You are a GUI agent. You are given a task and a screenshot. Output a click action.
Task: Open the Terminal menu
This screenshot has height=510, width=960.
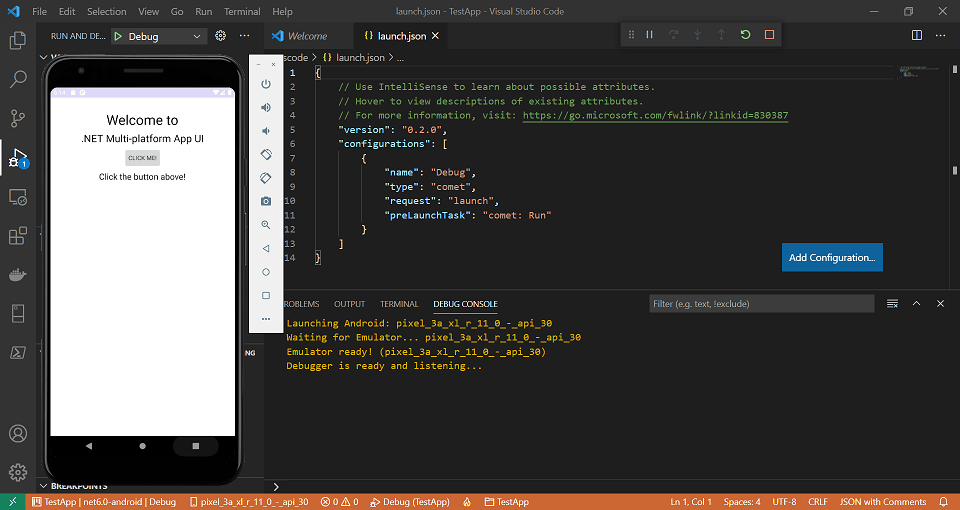point(242,12)
